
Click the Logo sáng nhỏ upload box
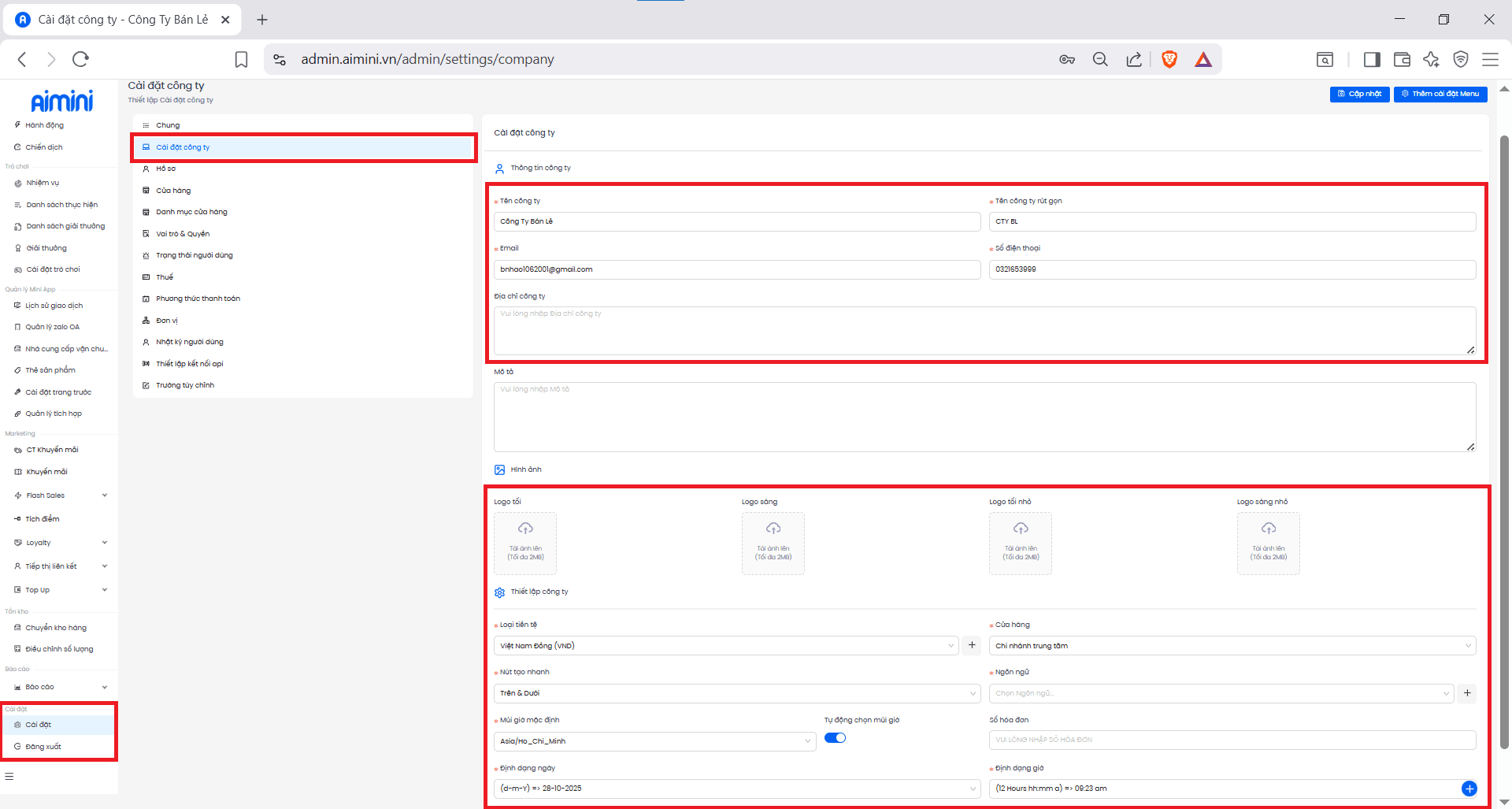[1268, 543]
